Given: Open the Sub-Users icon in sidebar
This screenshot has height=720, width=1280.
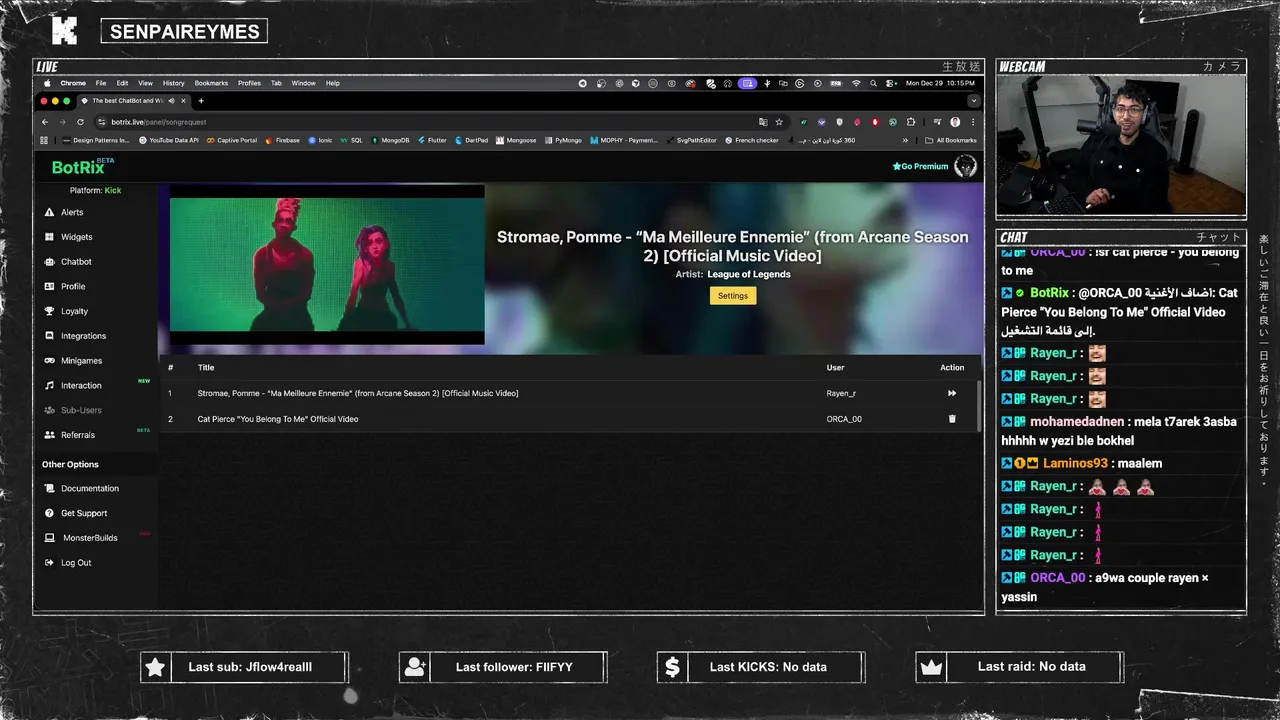Looking at the screenshot, I should coord(49,410).
